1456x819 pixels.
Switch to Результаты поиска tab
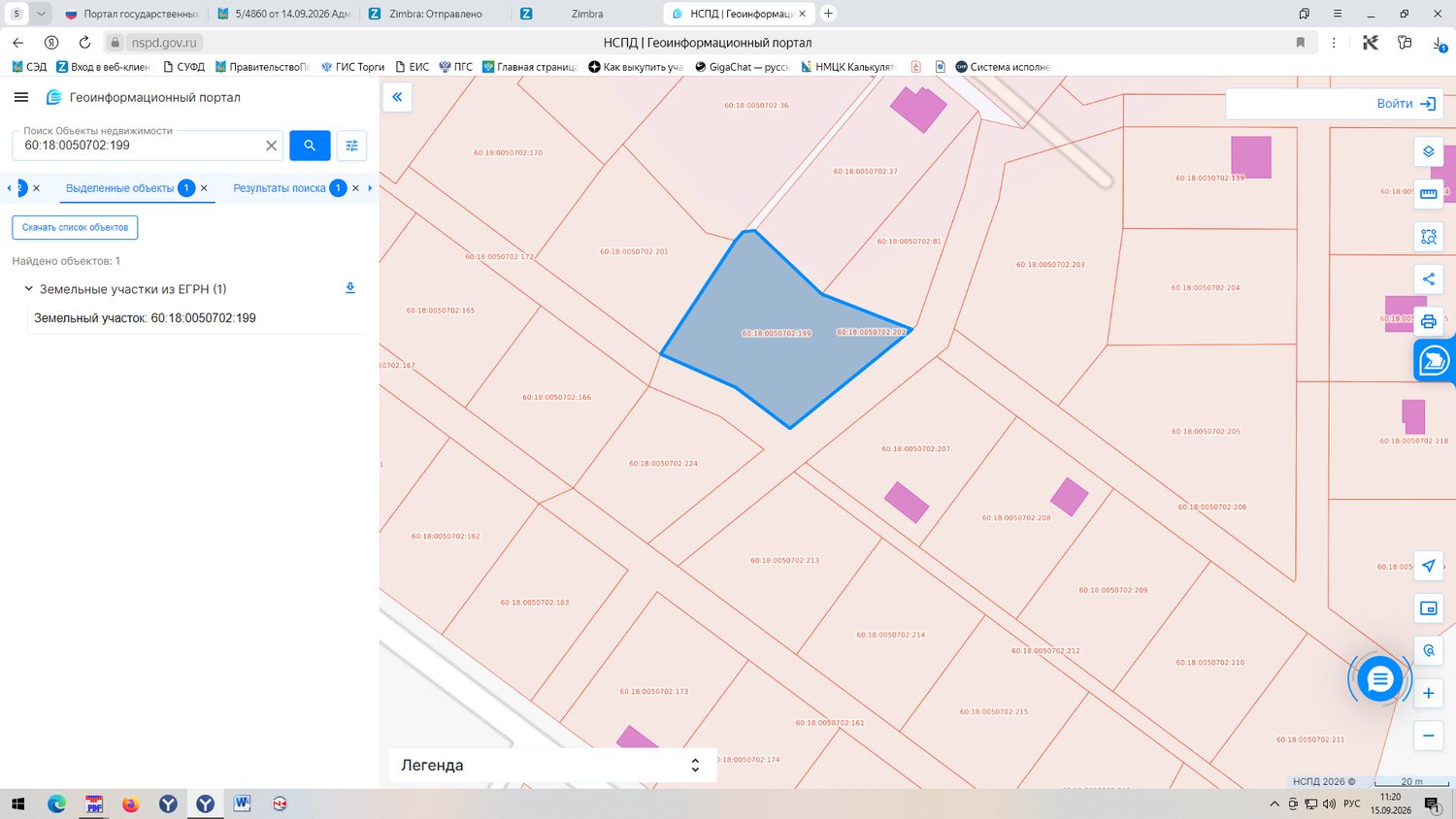(280, 188)
